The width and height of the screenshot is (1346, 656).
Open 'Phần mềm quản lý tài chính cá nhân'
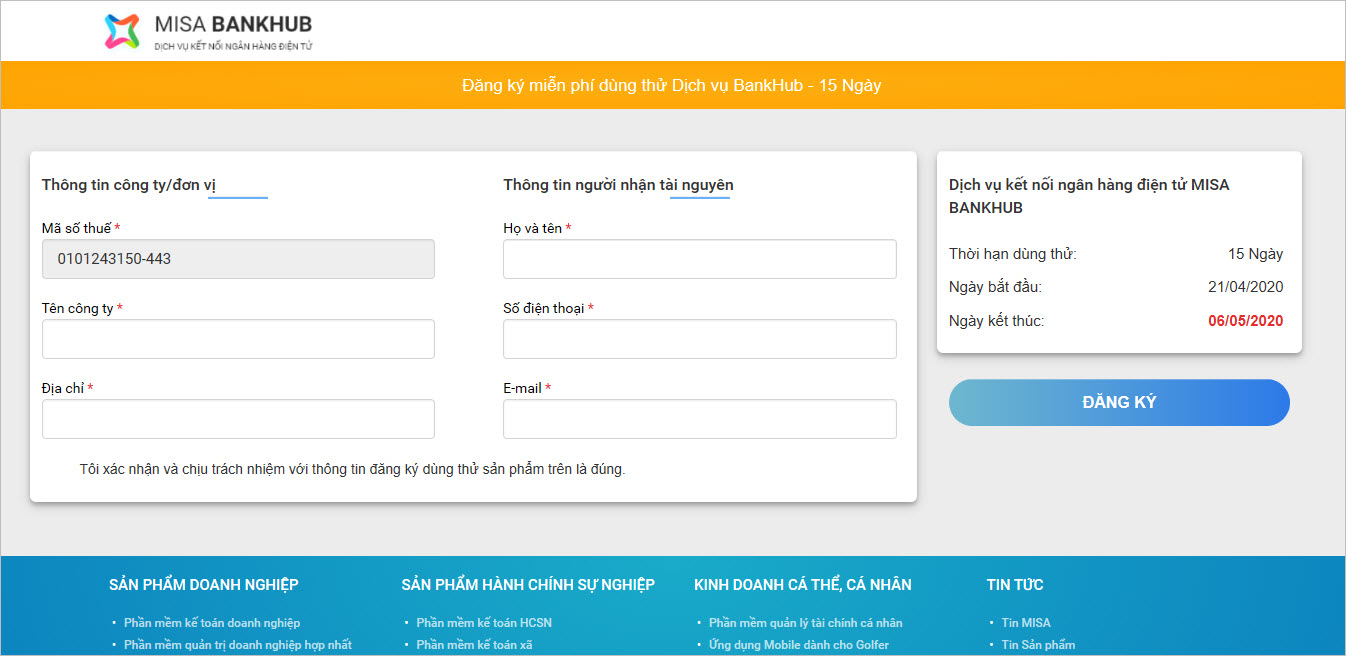tap(805, 623)
